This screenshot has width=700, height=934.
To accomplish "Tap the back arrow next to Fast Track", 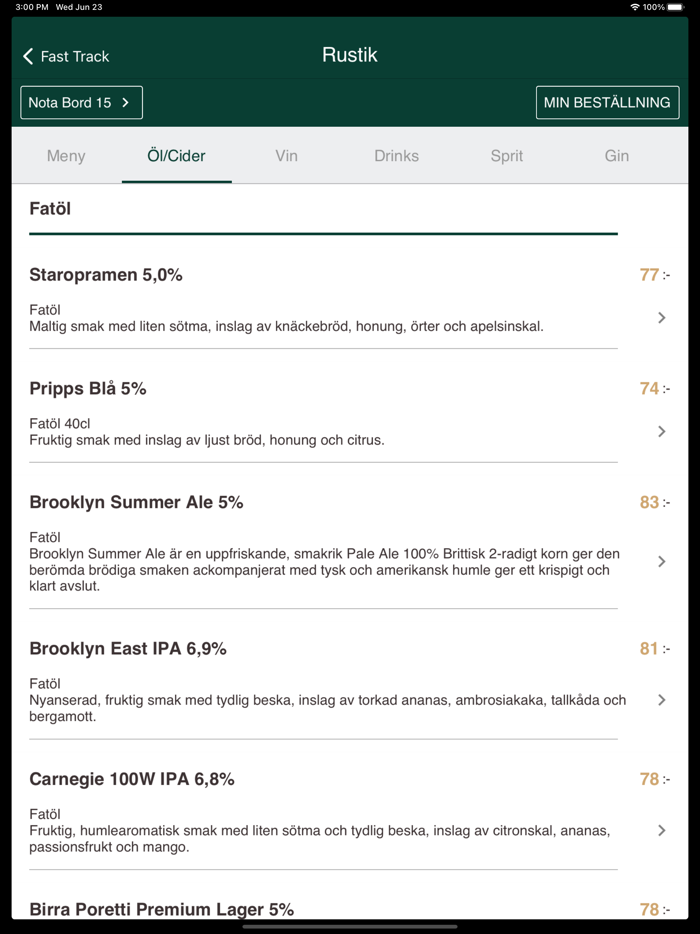I will (x=28, y=56).
